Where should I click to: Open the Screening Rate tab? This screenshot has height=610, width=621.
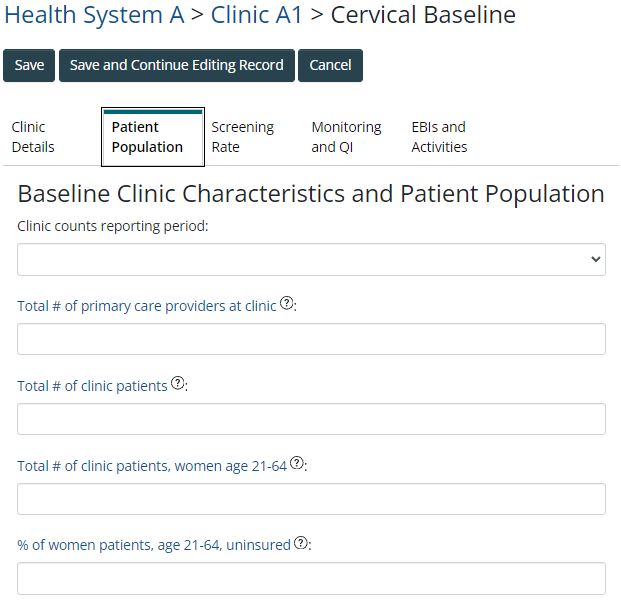click(242, 137)
